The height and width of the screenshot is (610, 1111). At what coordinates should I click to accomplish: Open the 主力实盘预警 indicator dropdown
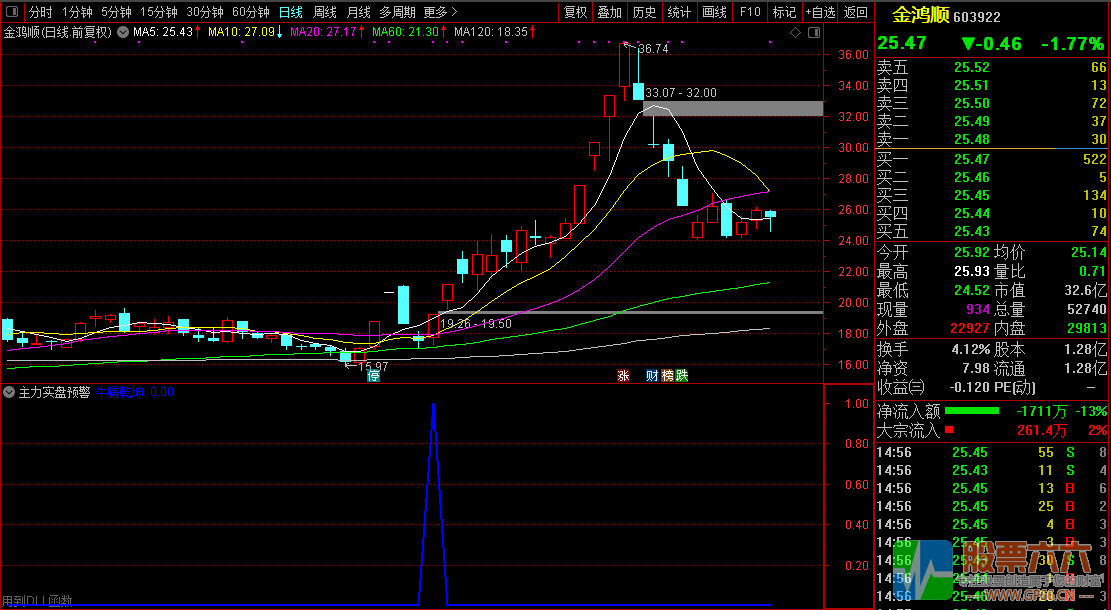pos(9,392)
